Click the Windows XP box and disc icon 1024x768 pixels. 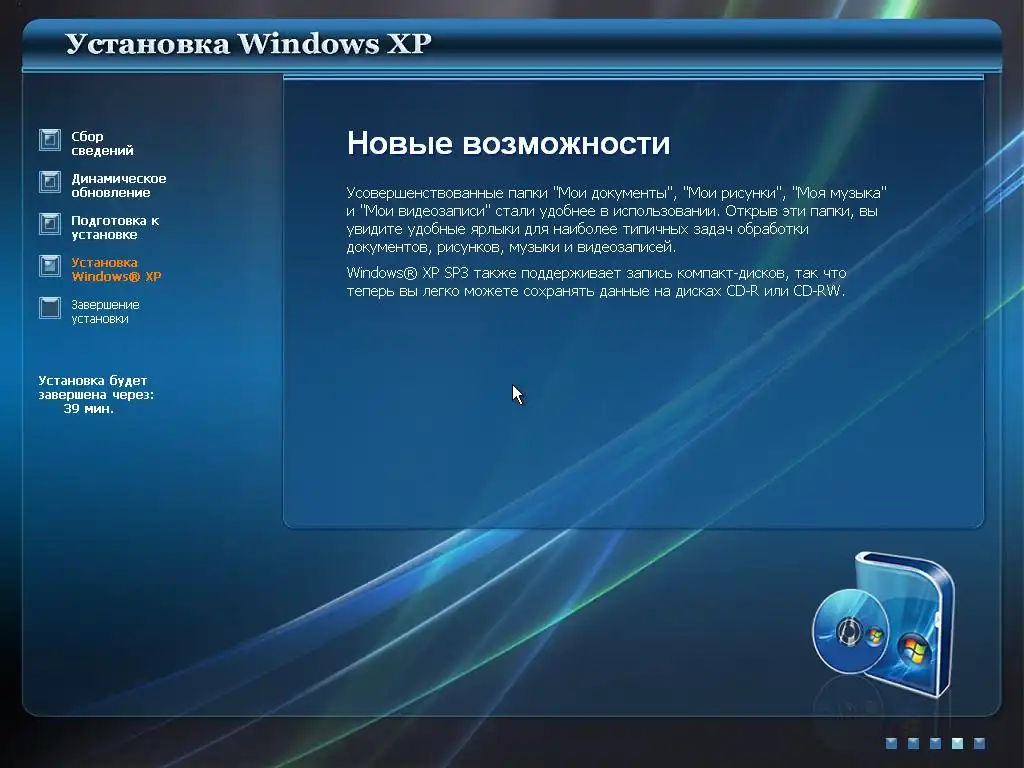(884, 623)
